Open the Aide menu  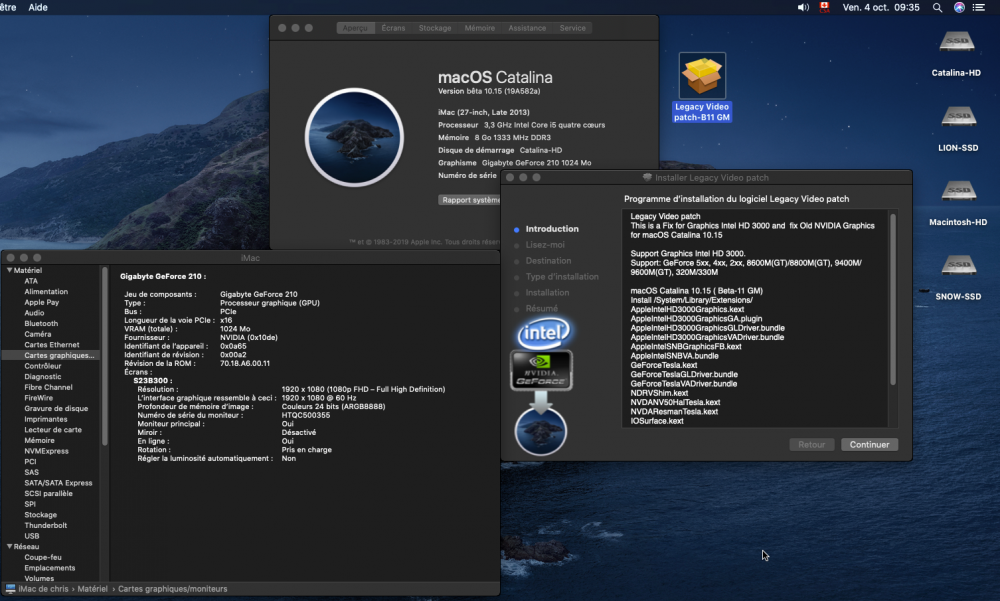[38, 8]
